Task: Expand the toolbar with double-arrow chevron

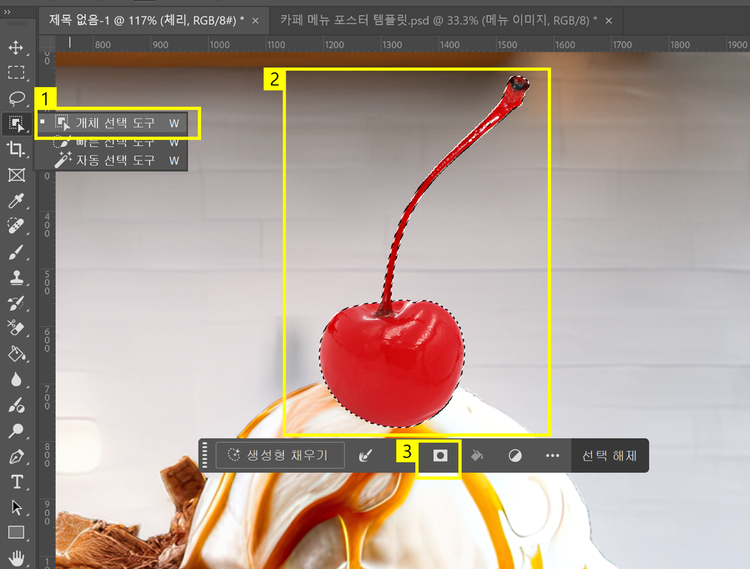Action: pos(7,12)
